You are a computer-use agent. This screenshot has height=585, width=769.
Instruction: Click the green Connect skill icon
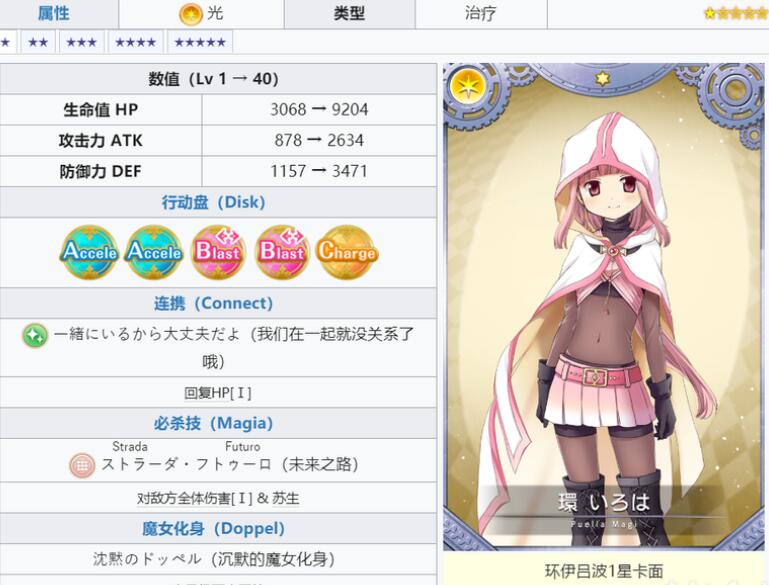coord(35,335)
